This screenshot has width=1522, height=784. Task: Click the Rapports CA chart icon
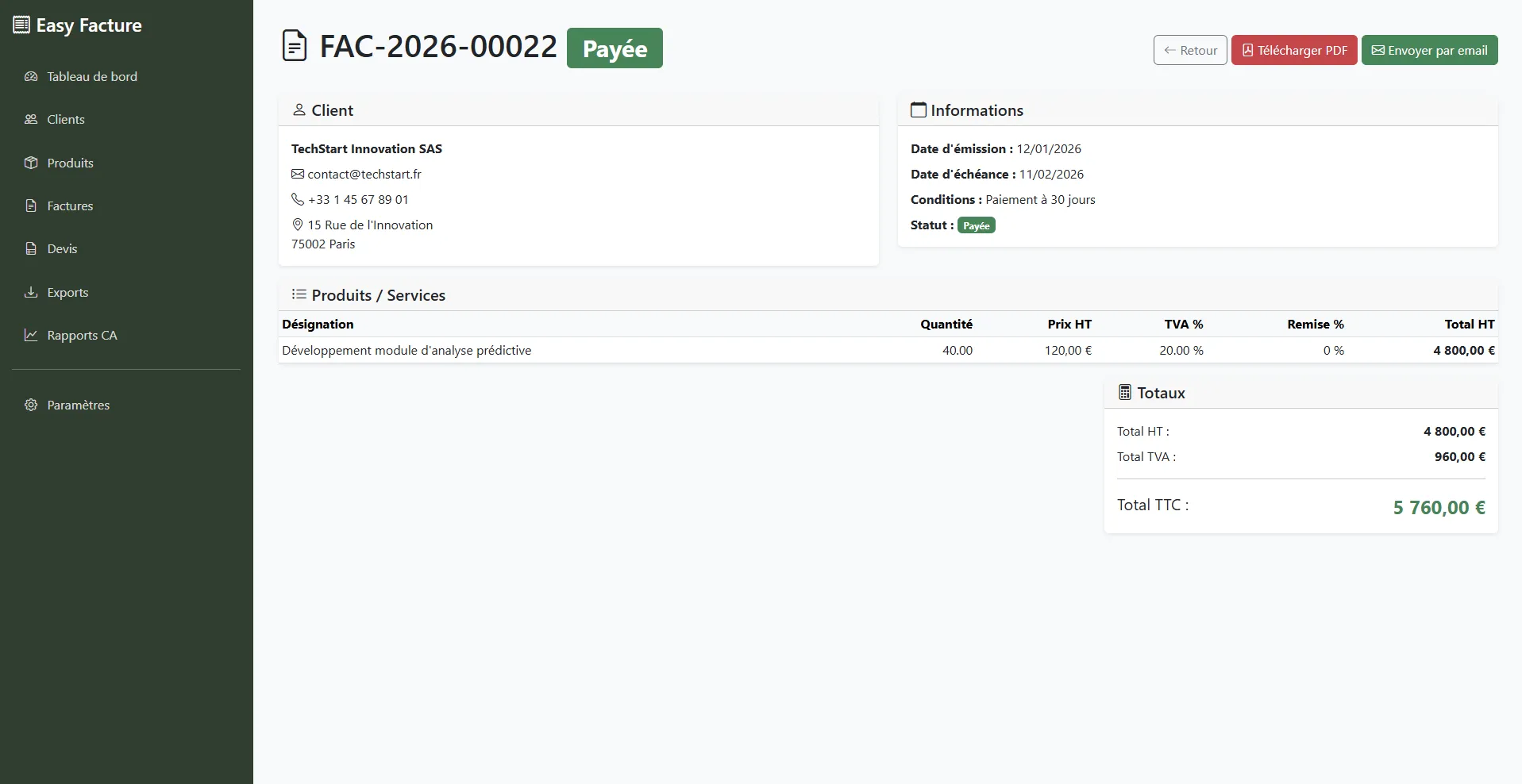[31, 335]
